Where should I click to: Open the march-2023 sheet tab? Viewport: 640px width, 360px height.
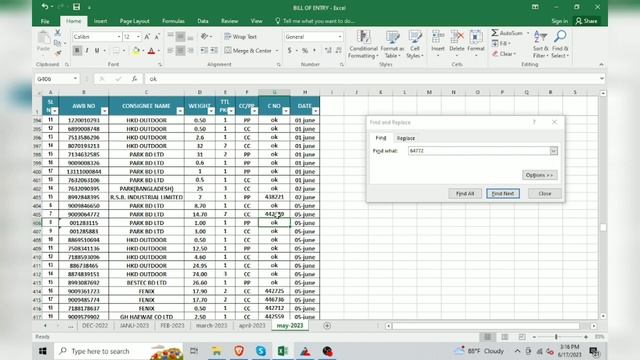click(211, 326)
